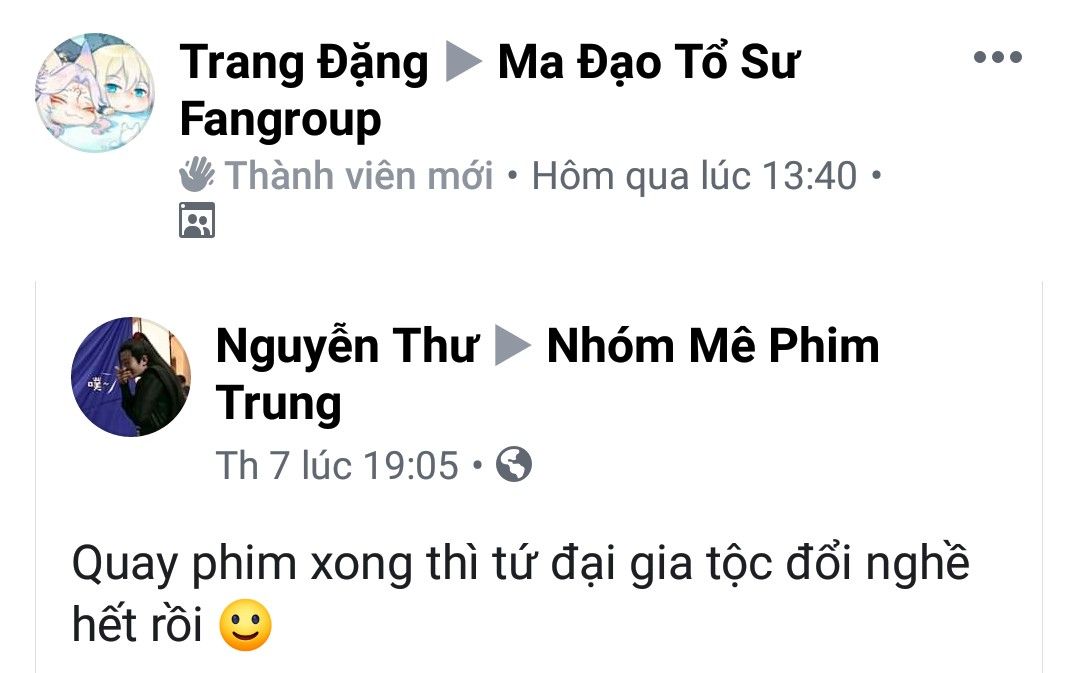
Task: Click the hết rồi text line
Action: tap(137, 626)
